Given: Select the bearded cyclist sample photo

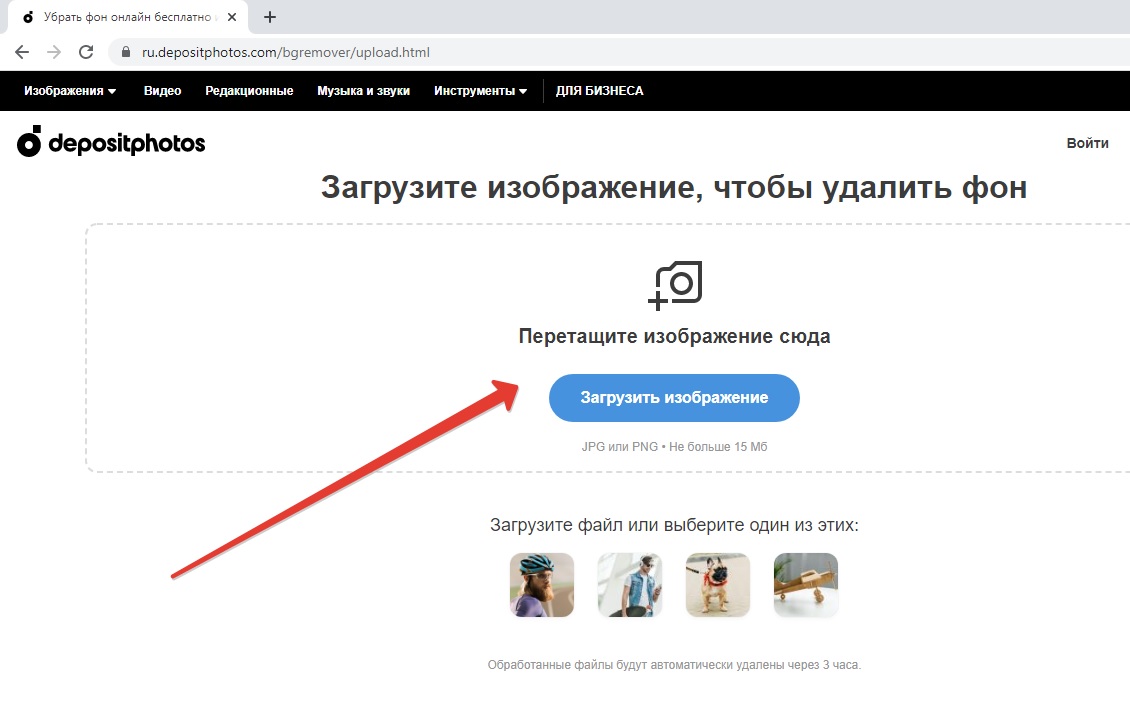Looking at the screenshot, I should pyautogui.click(x=541, y=585).
